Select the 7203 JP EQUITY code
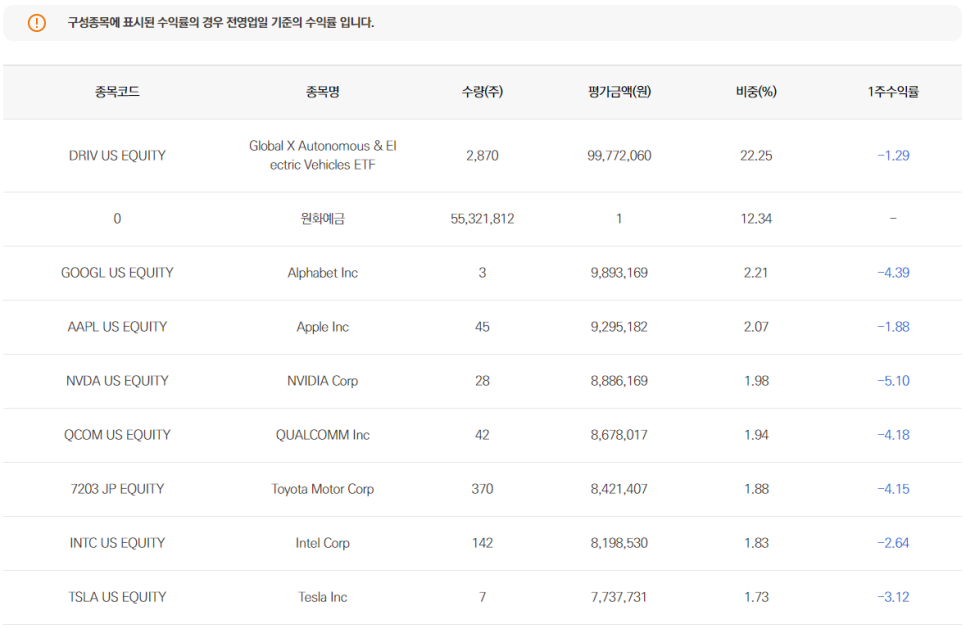Viewport: 966px width, 629px height. 117,489
